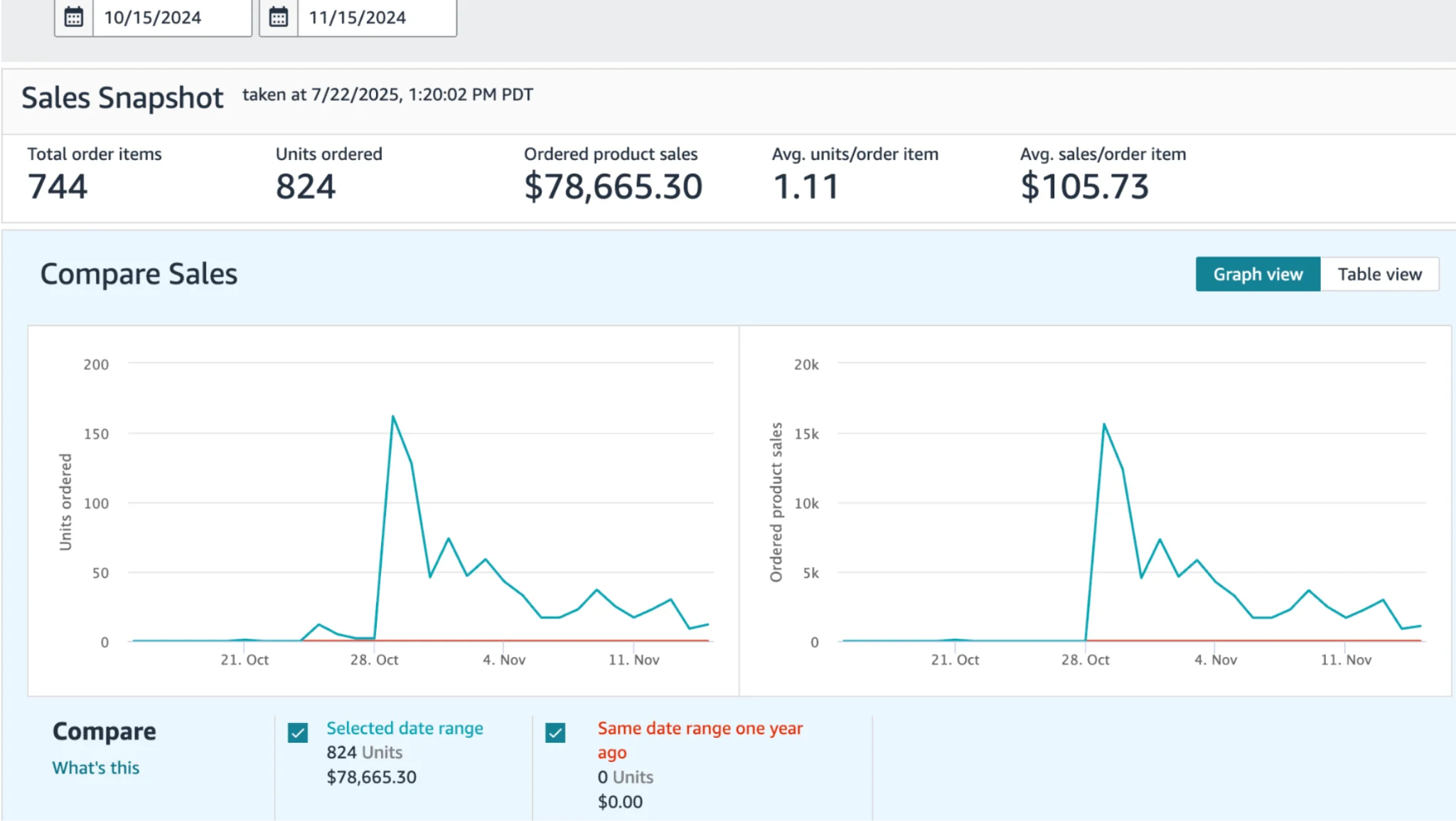Click the units ordered peak on chart
The height and width of the screenshot is (821, 1456).
coord(393,417)
